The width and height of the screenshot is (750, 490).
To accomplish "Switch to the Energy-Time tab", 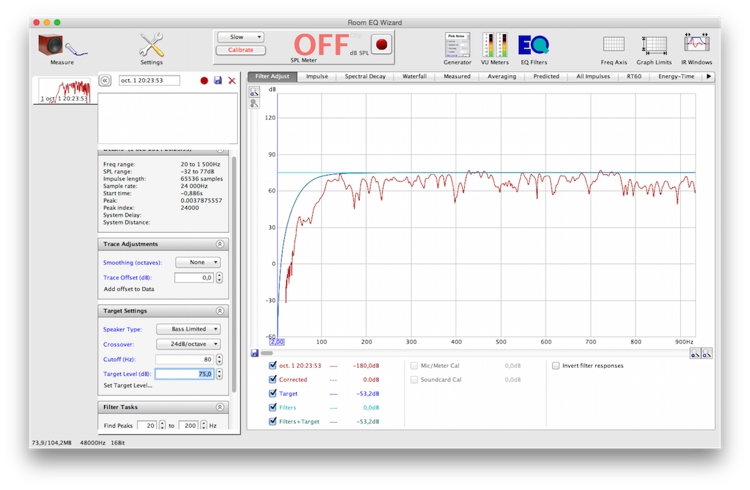I will 676,76.
